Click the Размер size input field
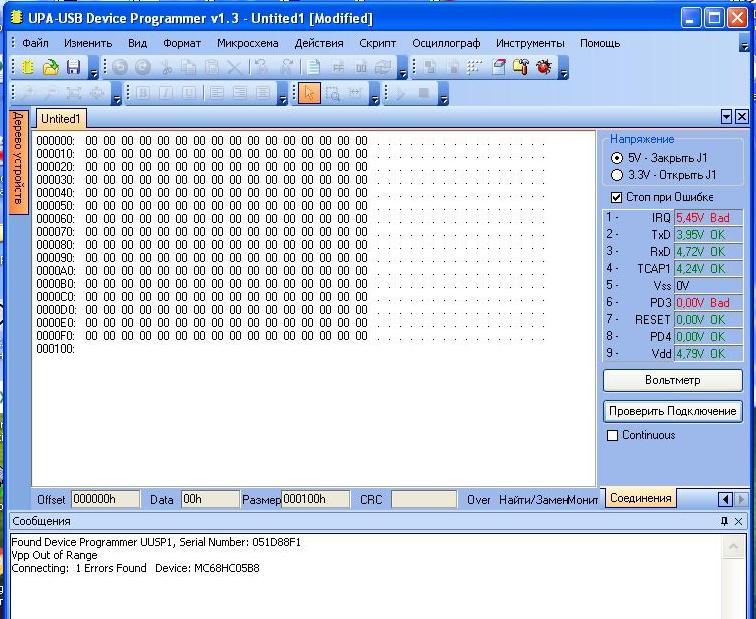 point(316,499)
